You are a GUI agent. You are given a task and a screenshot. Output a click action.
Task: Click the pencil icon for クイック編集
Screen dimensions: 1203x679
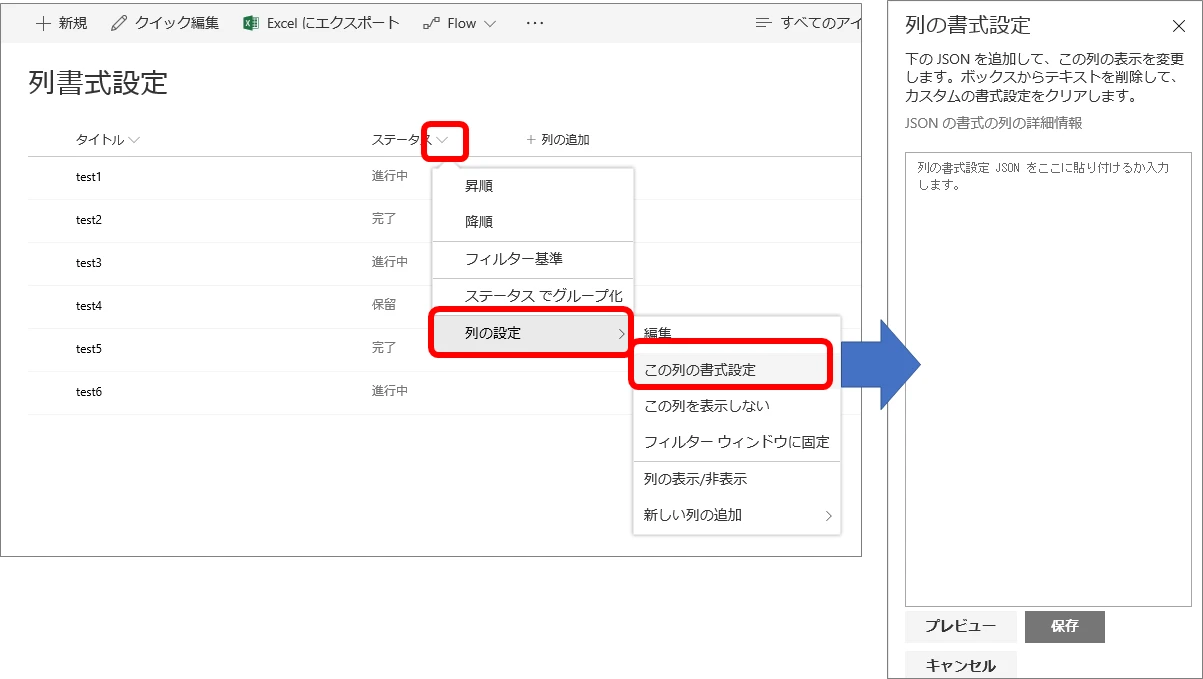[x=119, y=23]
